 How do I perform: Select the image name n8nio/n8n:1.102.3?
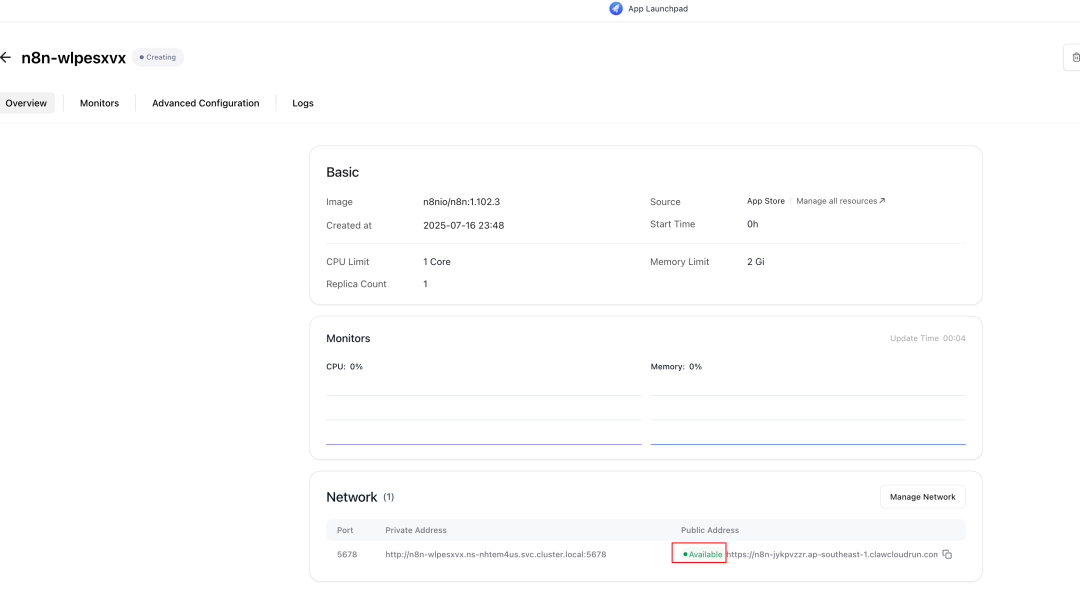click(461, 202)
